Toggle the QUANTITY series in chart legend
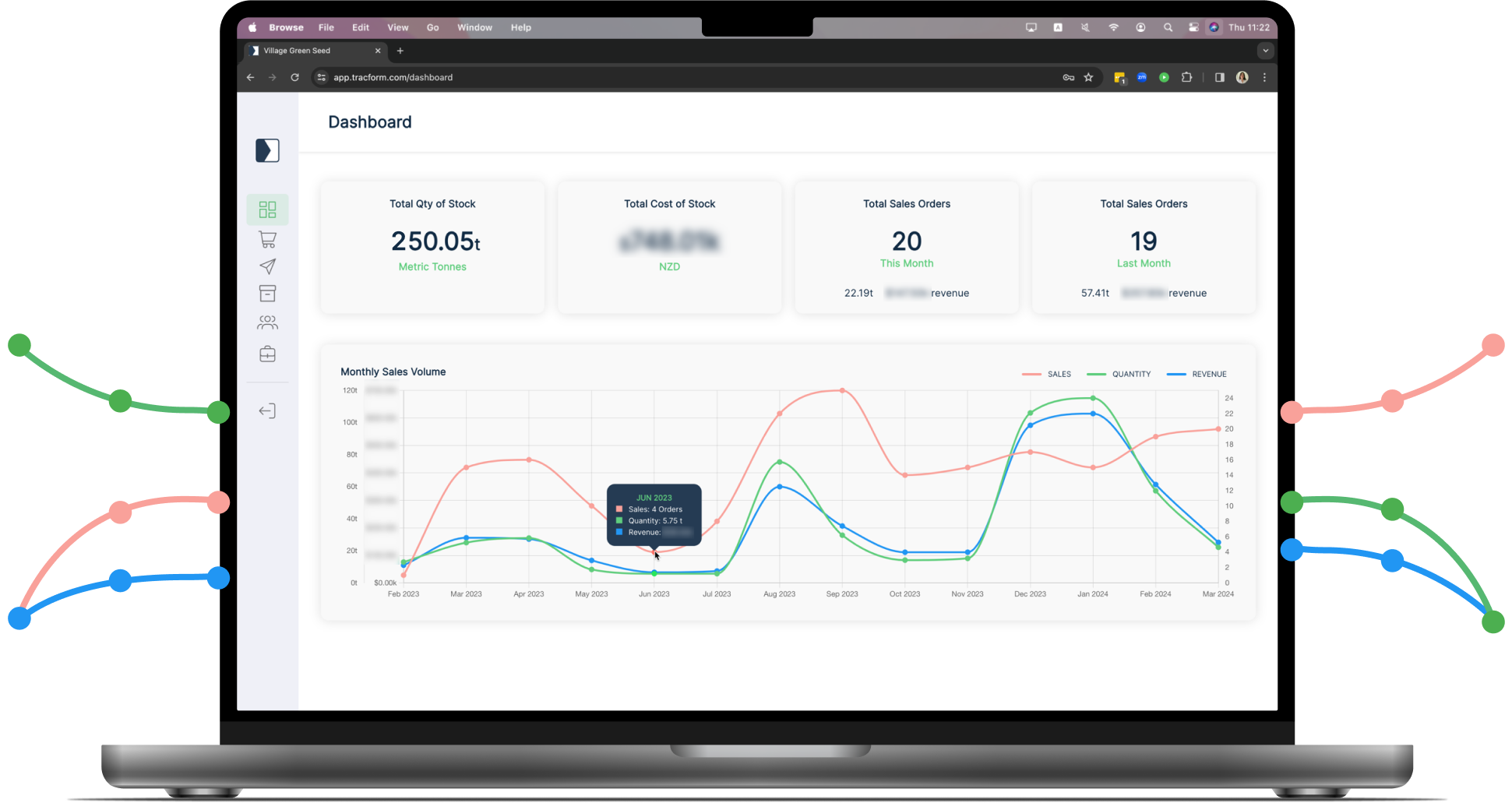This screenshot has height=803, width=1512. 1119,374
